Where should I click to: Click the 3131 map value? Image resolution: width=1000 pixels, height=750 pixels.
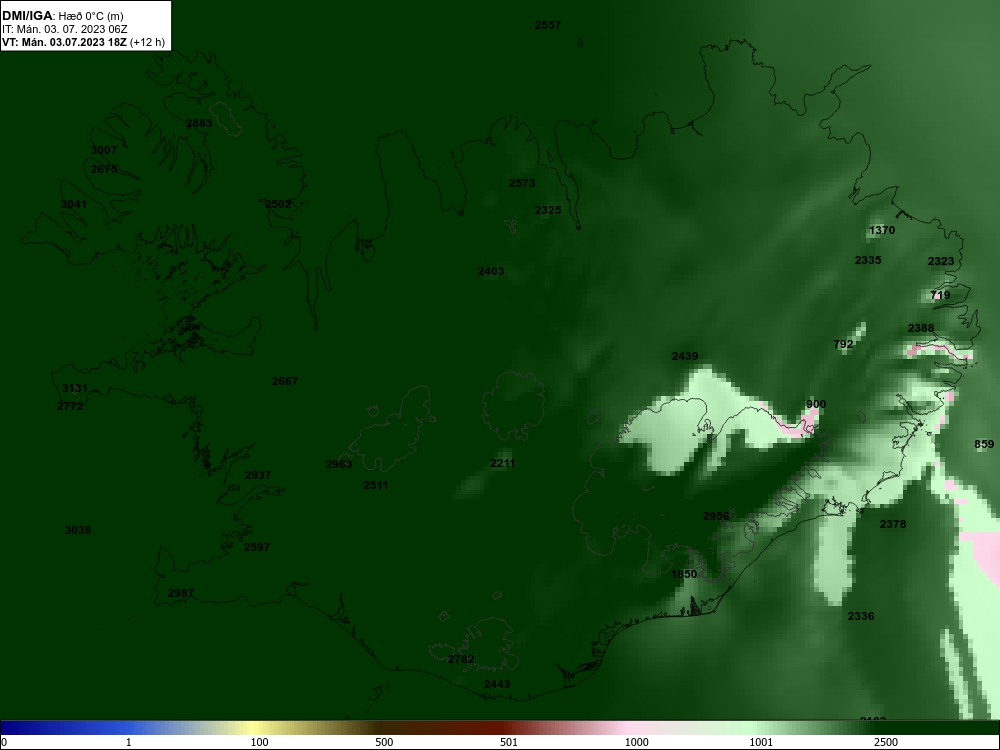point(75,388)
